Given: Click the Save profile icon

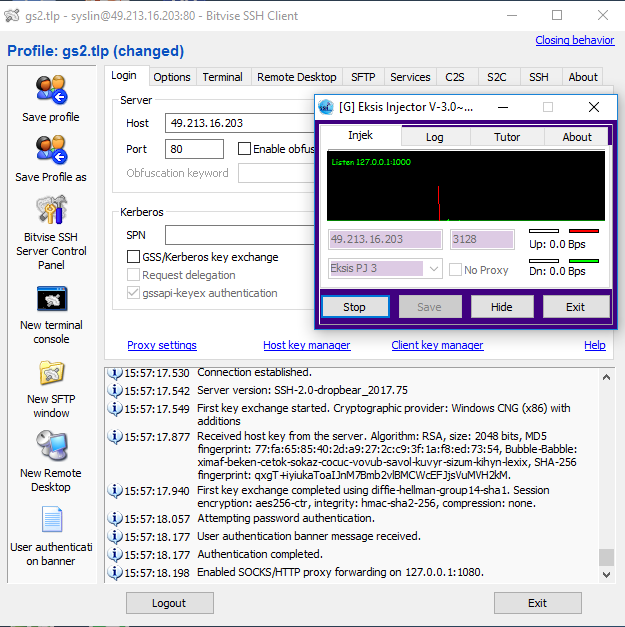Looking at the screenshot, I should point(51,90).
